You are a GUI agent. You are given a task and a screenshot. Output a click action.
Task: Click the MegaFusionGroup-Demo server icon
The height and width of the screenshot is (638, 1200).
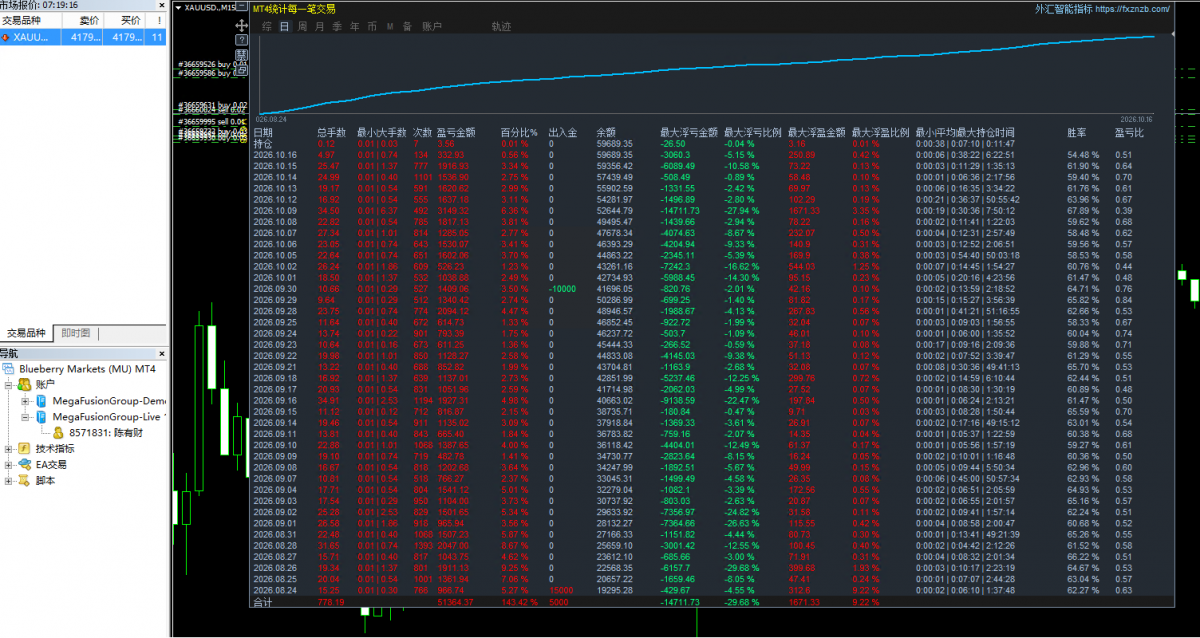[41, 400]
